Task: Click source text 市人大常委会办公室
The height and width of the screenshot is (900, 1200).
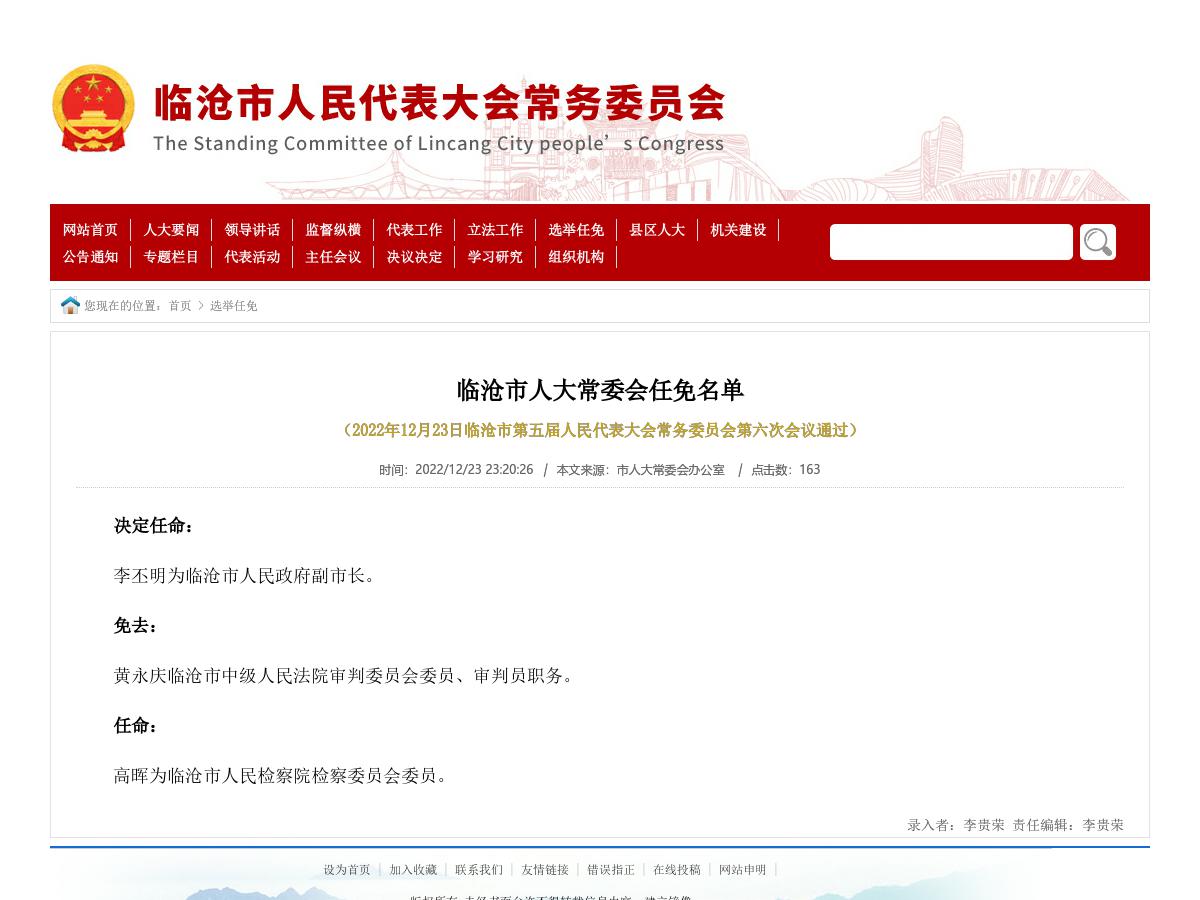Action: (671, 470)
